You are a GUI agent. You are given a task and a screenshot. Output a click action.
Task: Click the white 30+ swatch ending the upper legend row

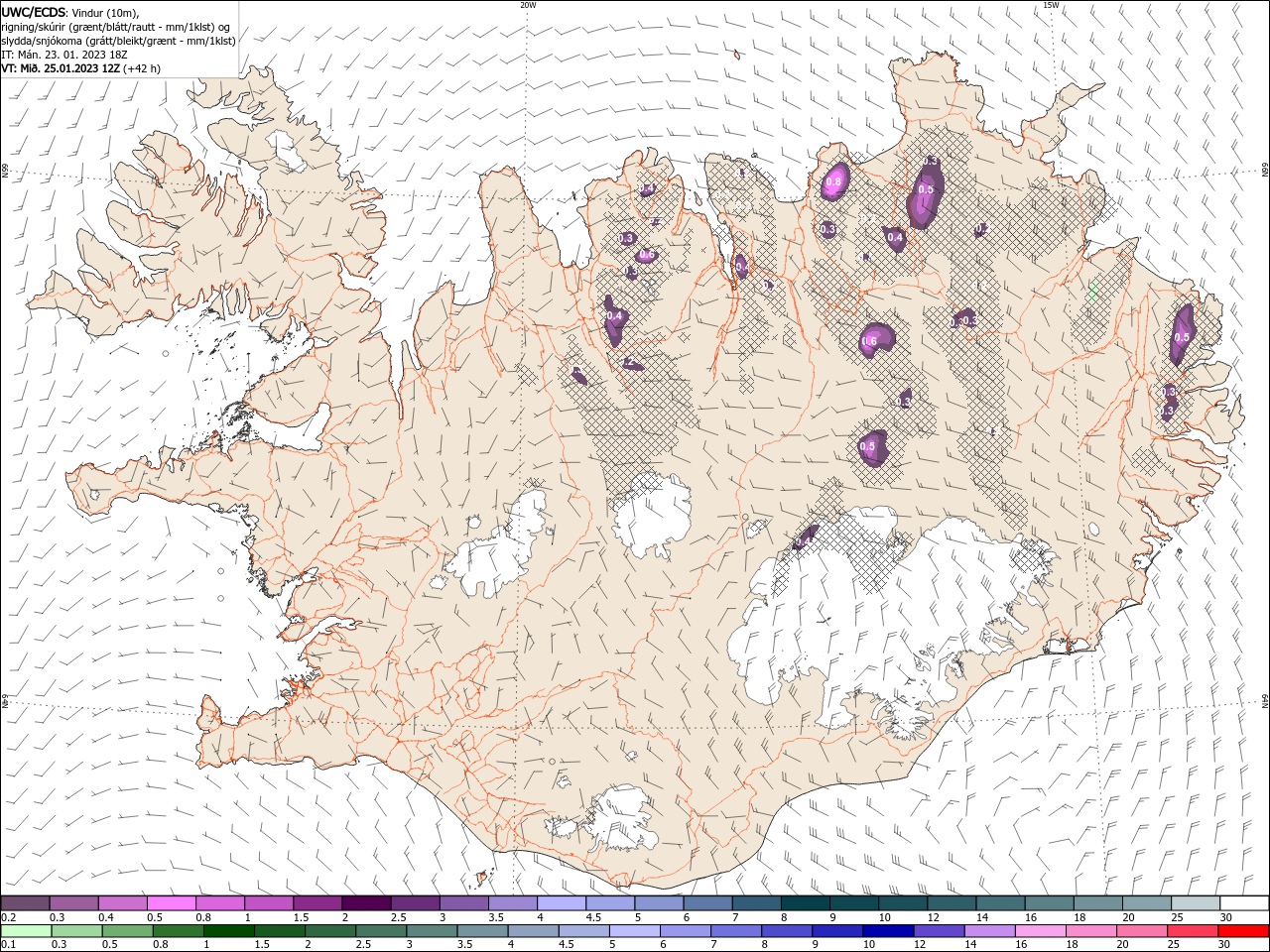pos(1244,903)
